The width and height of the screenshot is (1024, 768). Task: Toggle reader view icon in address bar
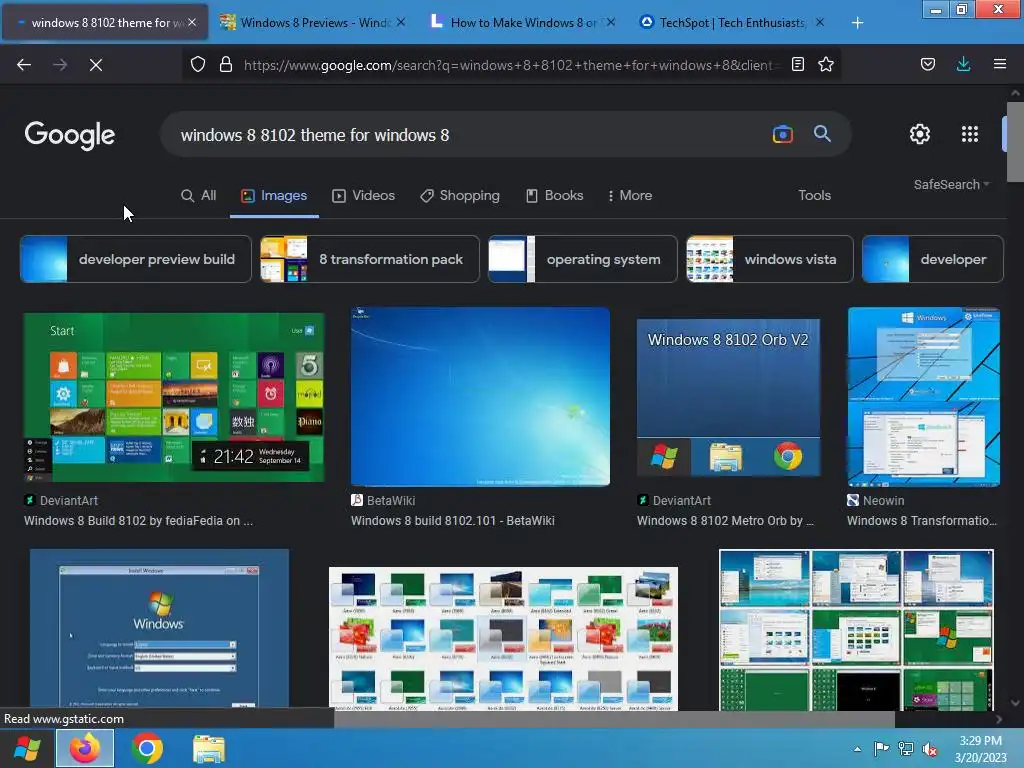tap(797, 64)
